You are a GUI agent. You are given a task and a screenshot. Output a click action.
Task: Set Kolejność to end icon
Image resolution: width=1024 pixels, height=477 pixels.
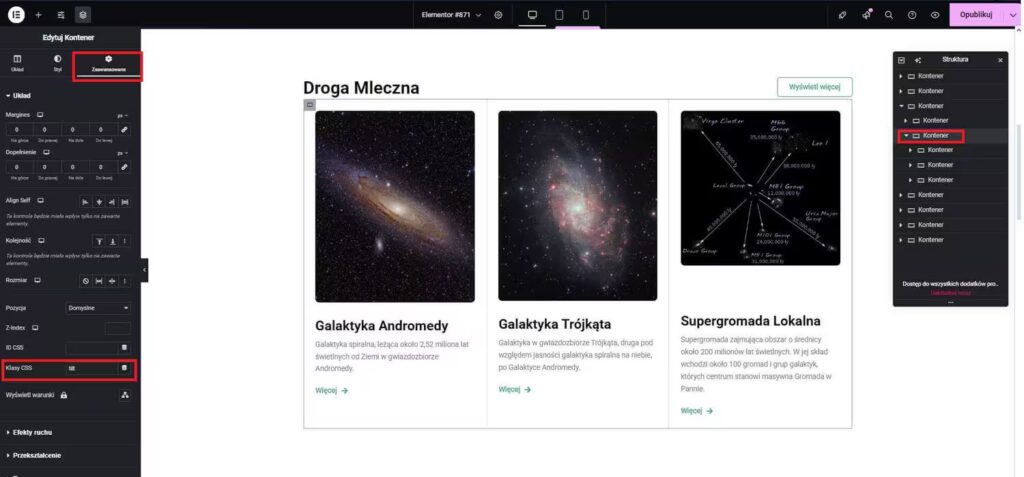[x=112, y=241]
